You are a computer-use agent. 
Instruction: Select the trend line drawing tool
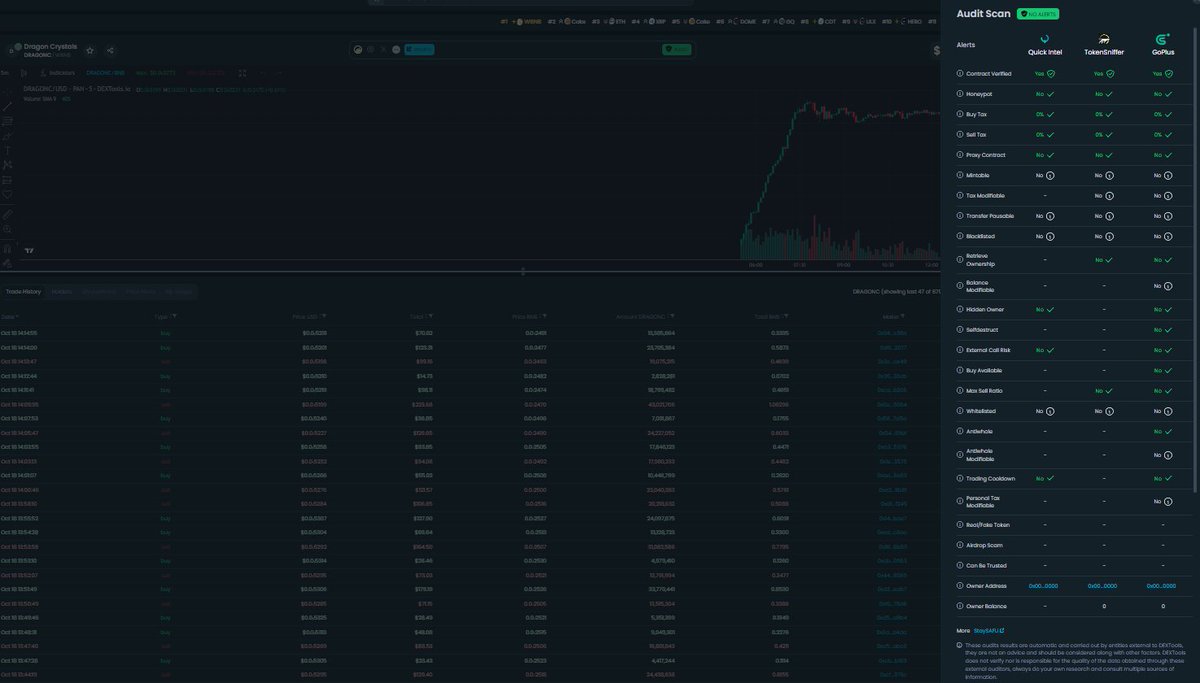click(x=8, y=106)
